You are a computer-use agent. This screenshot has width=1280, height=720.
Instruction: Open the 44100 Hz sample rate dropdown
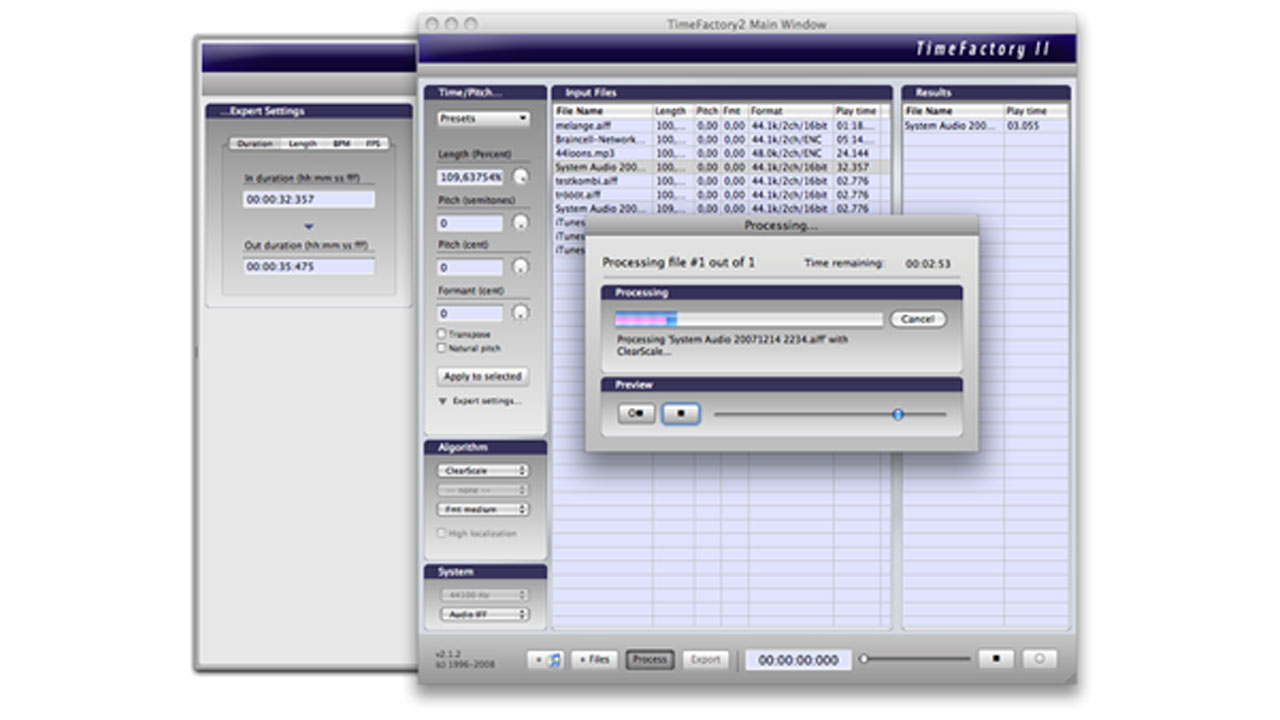click(x=483, y=595)
